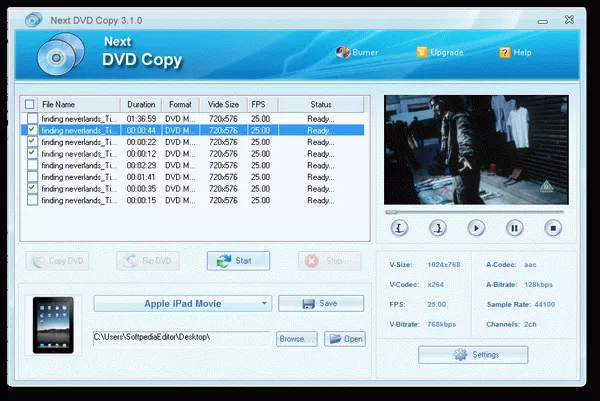Click the Rip DVD button
The height and width of the screenshot is (401, 600).
(148, 261)
